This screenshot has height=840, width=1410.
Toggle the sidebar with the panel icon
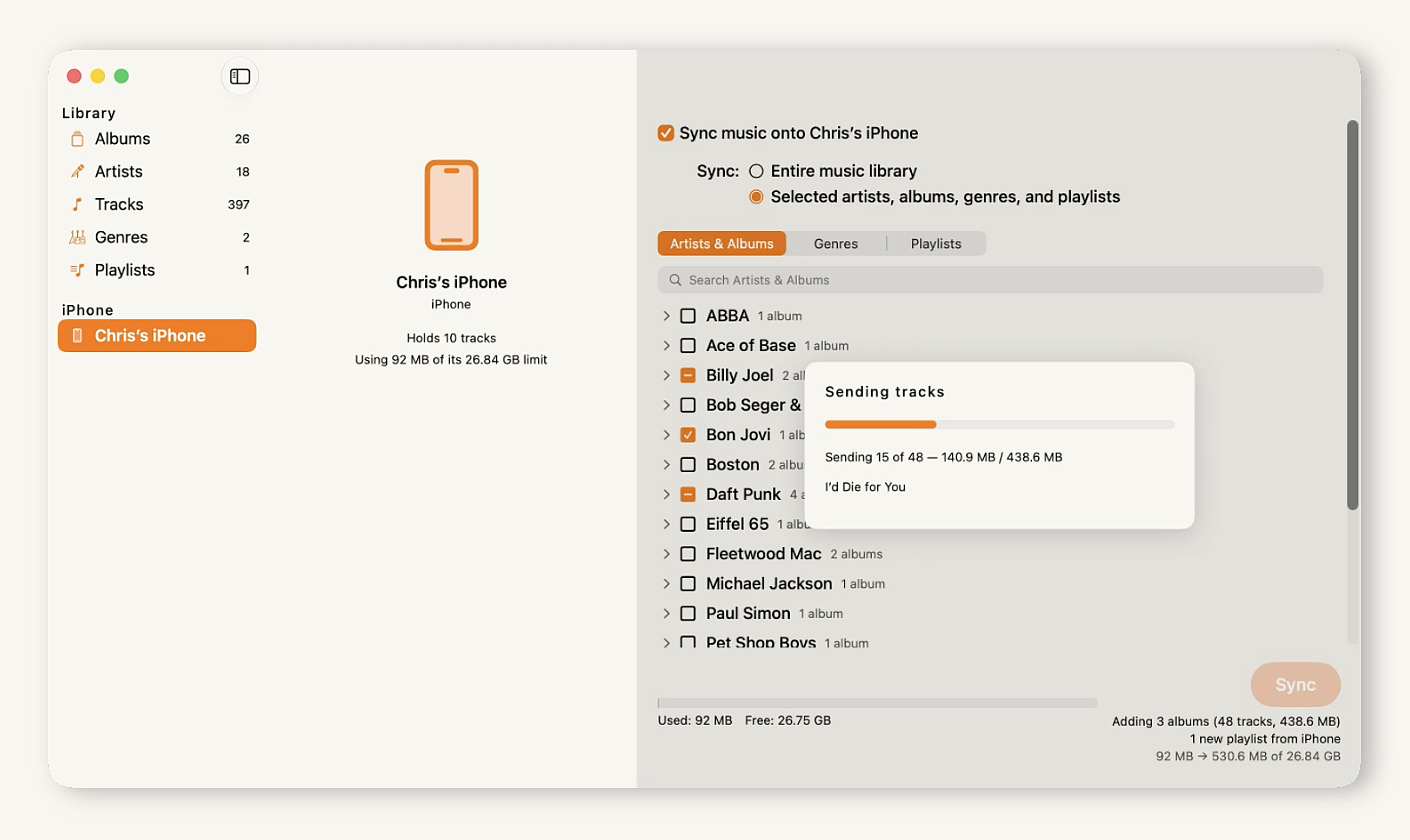pos(239,76)
